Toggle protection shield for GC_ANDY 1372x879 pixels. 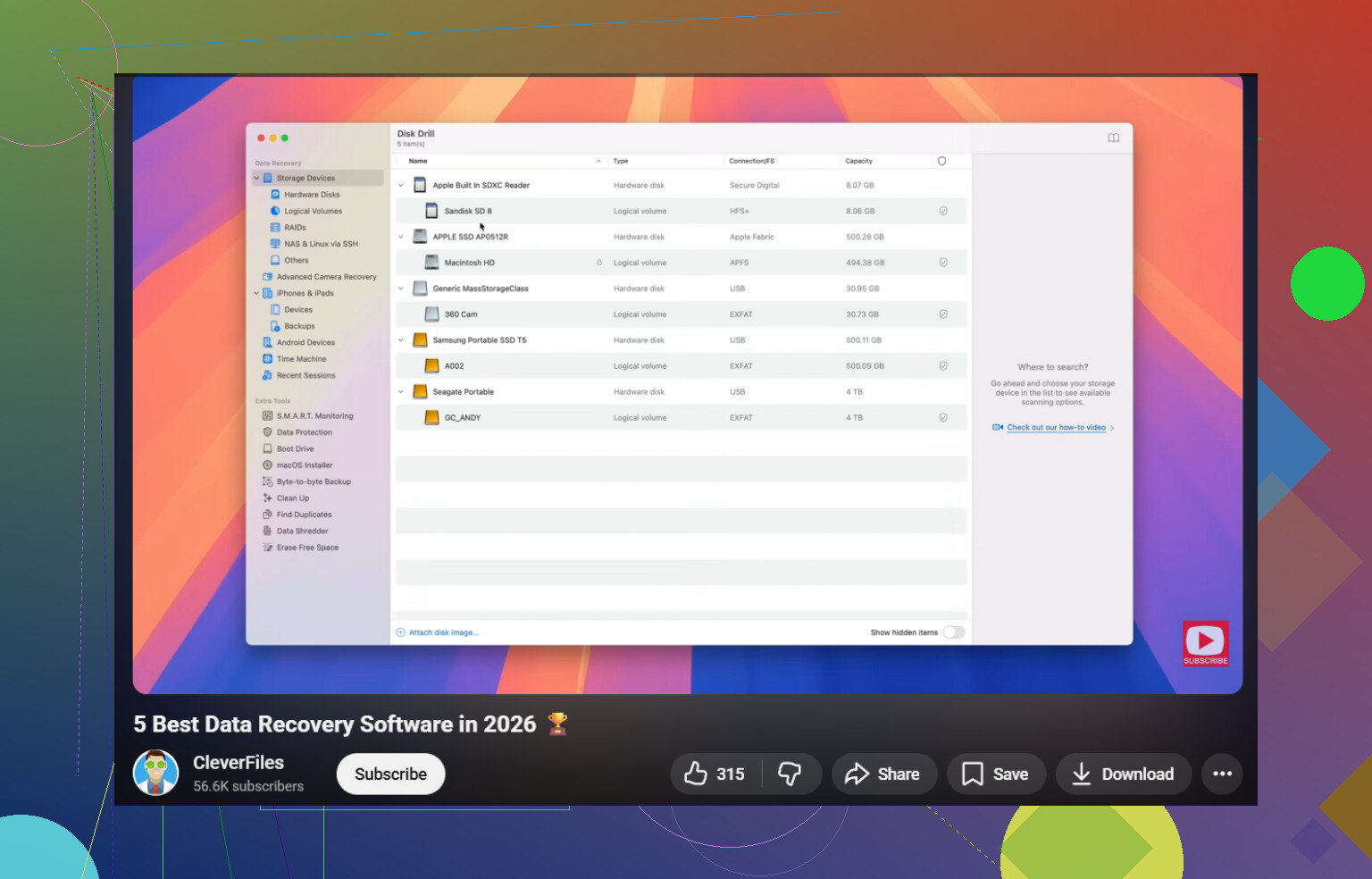tap(943, 417)
